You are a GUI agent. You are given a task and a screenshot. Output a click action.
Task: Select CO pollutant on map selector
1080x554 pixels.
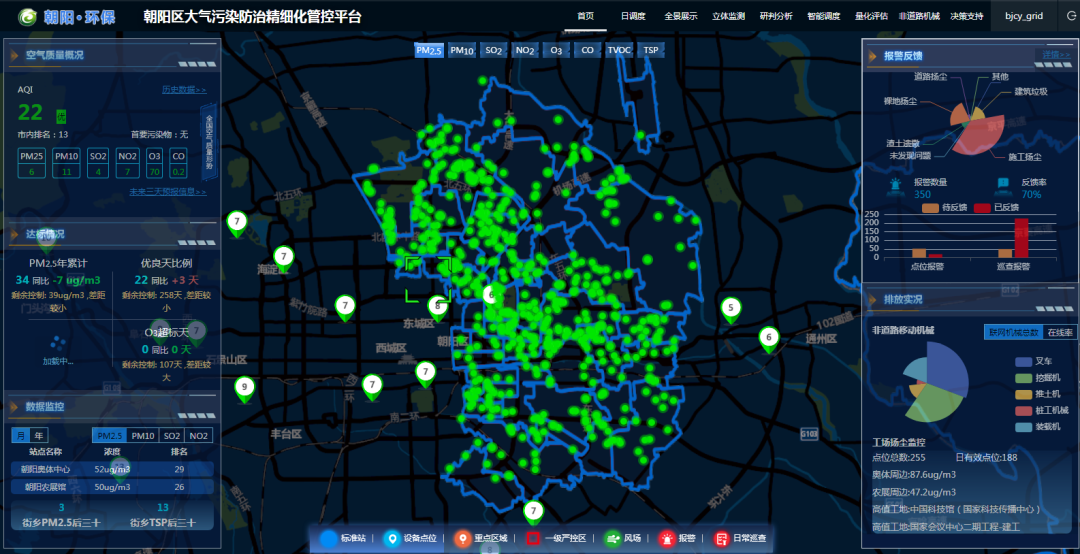588,50
